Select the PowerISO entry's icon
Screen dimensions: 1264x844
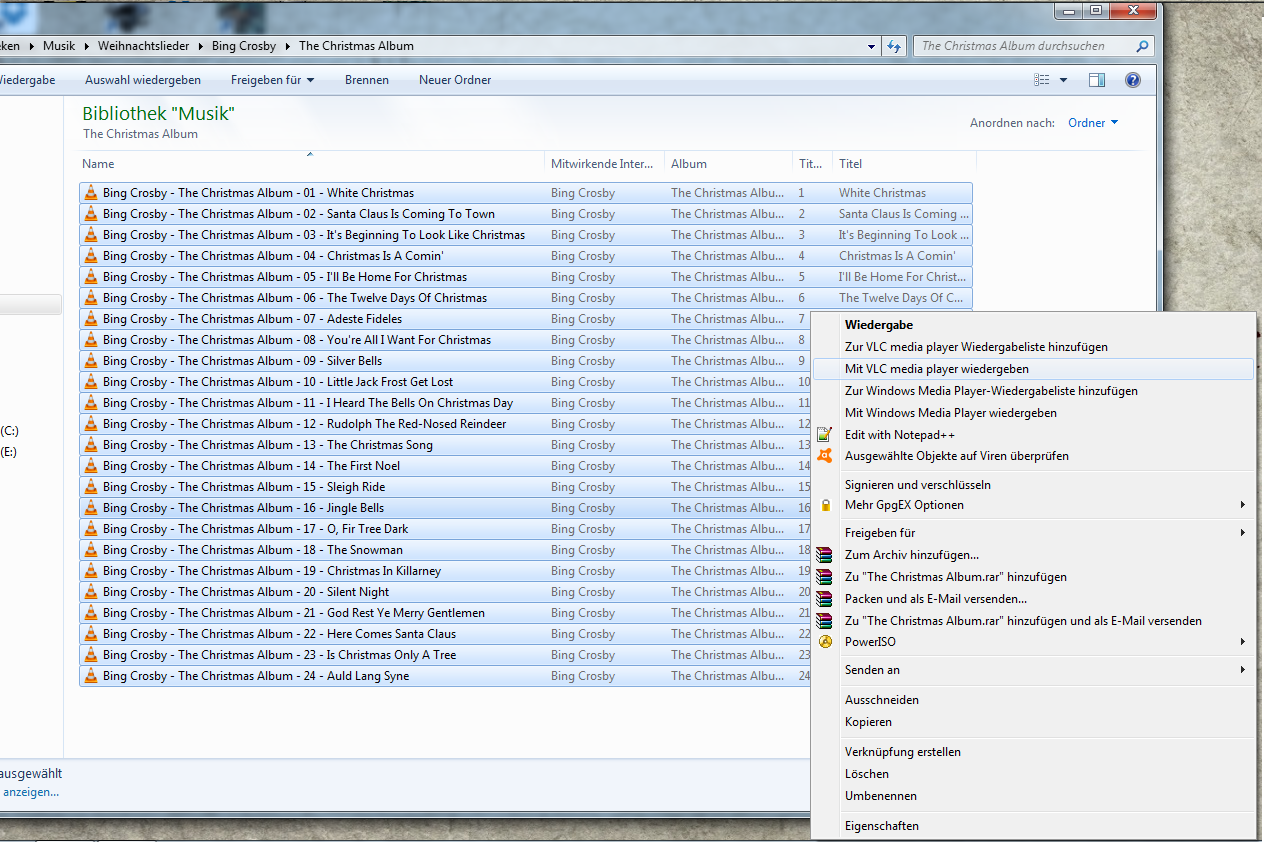coord(823,641)
